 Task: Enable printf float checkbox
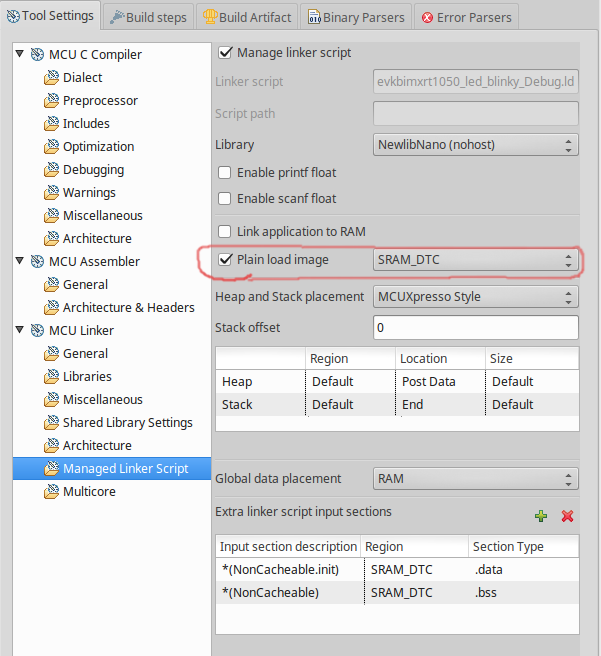[225, 172]
